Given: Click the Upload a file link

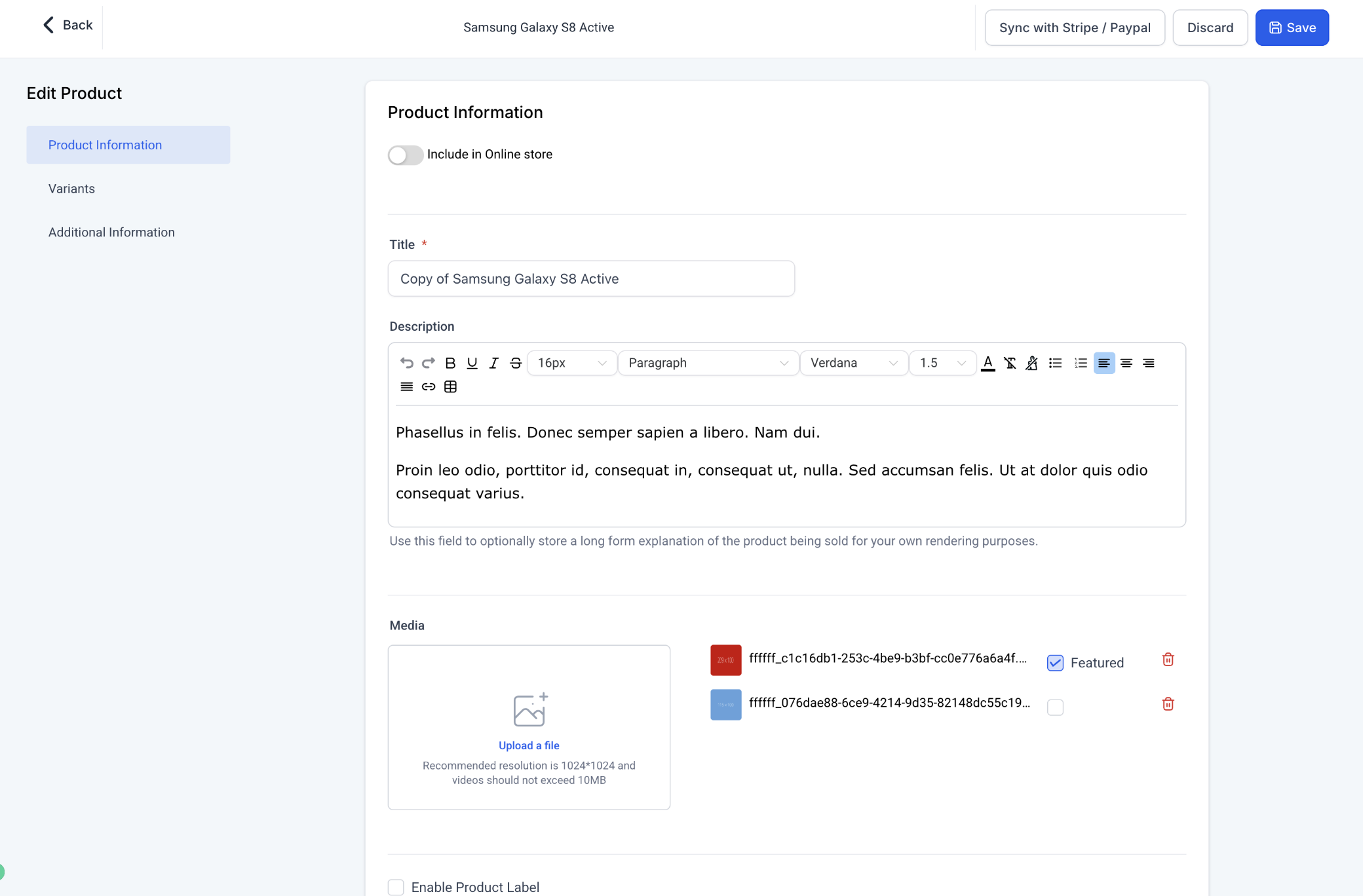Looking at the screenshot, I should pyautogui.click(x=529, y=745).
